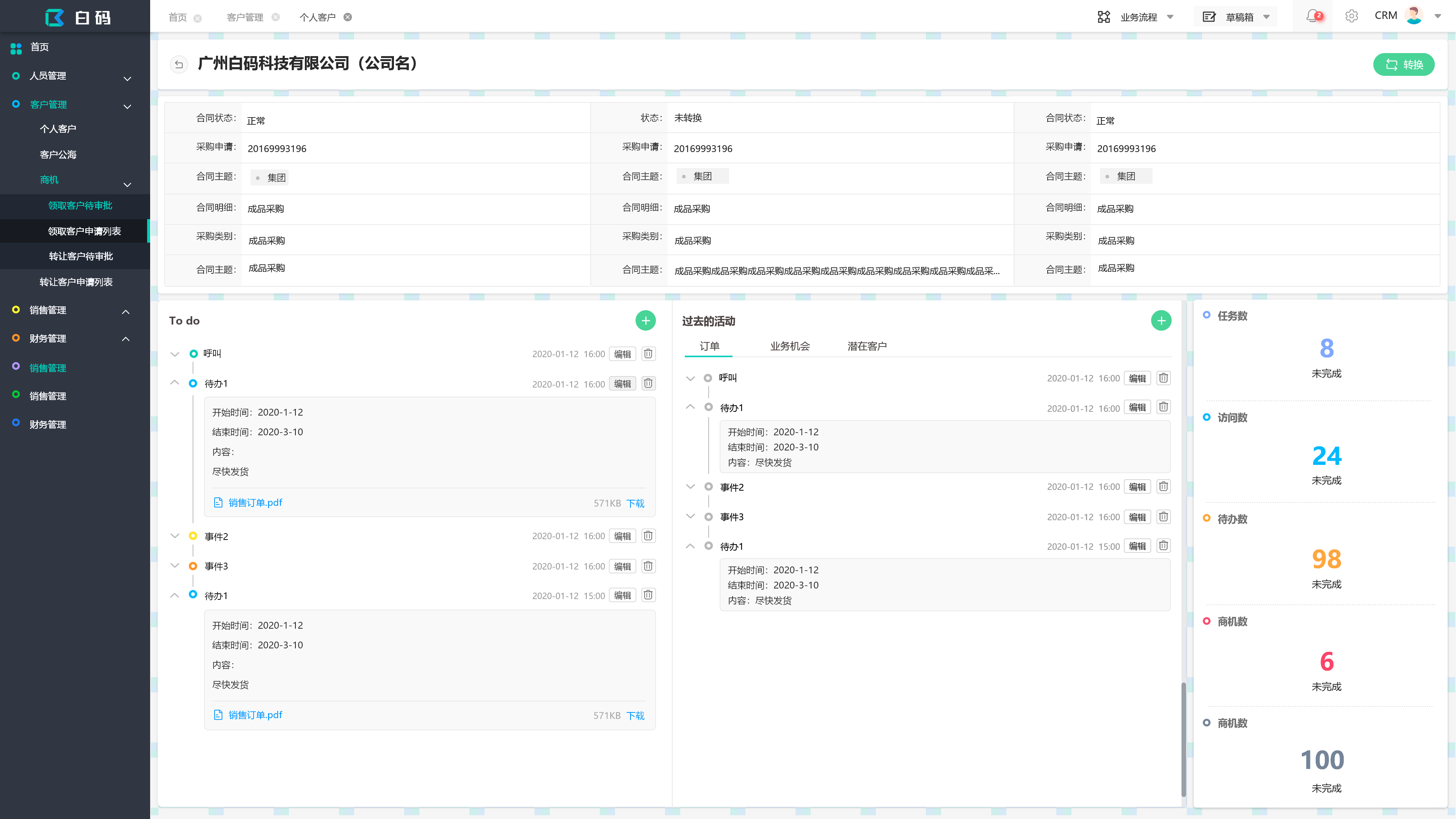The height and width of the screenshot is (819, 1456).
Task: Click the green 转换 button
Action: coord(1403,64)
